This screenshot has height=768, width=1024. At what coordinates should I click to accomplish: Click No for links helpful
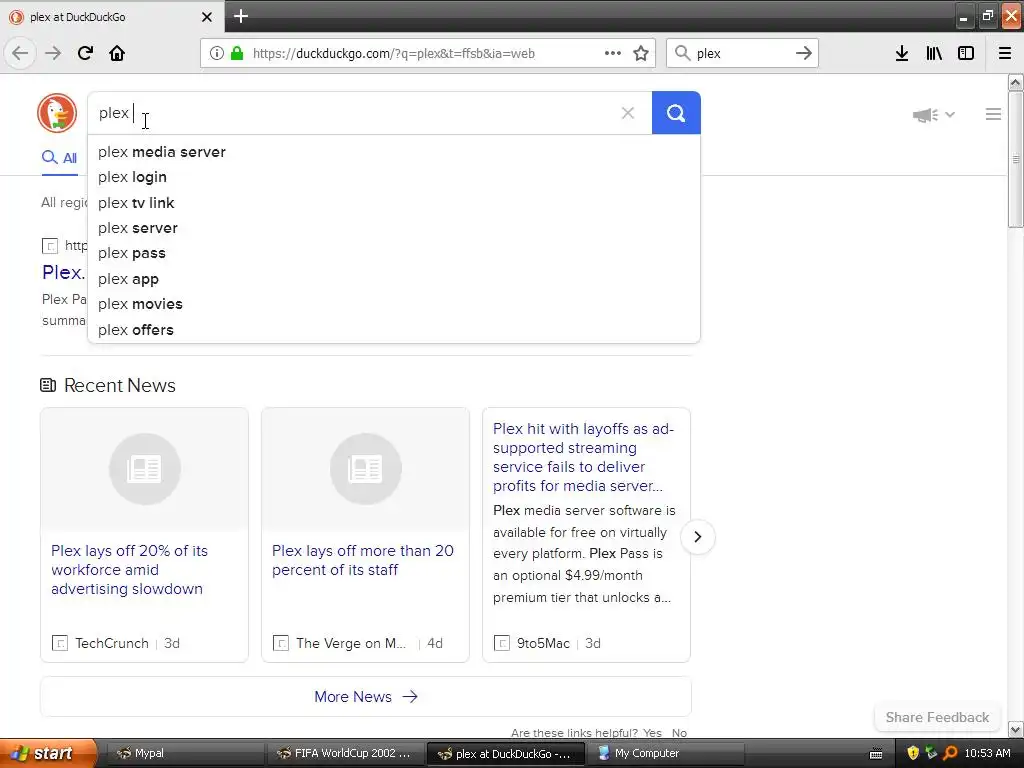click(x=679, y=733)
